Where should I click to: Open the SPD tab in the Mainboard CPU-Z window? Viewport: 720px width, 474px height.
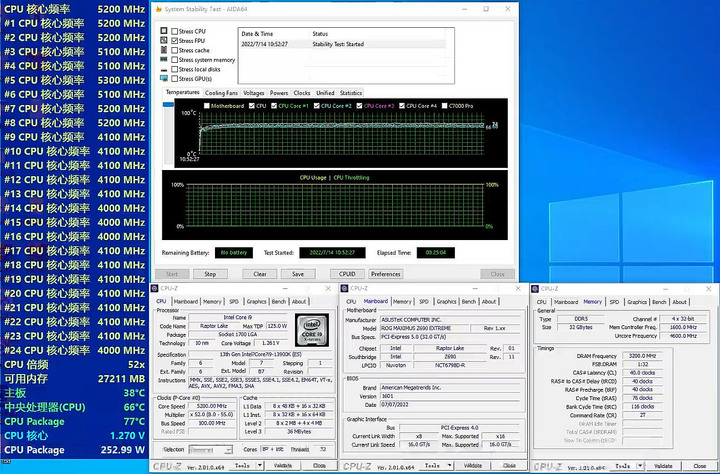click(x=425, y=301)
